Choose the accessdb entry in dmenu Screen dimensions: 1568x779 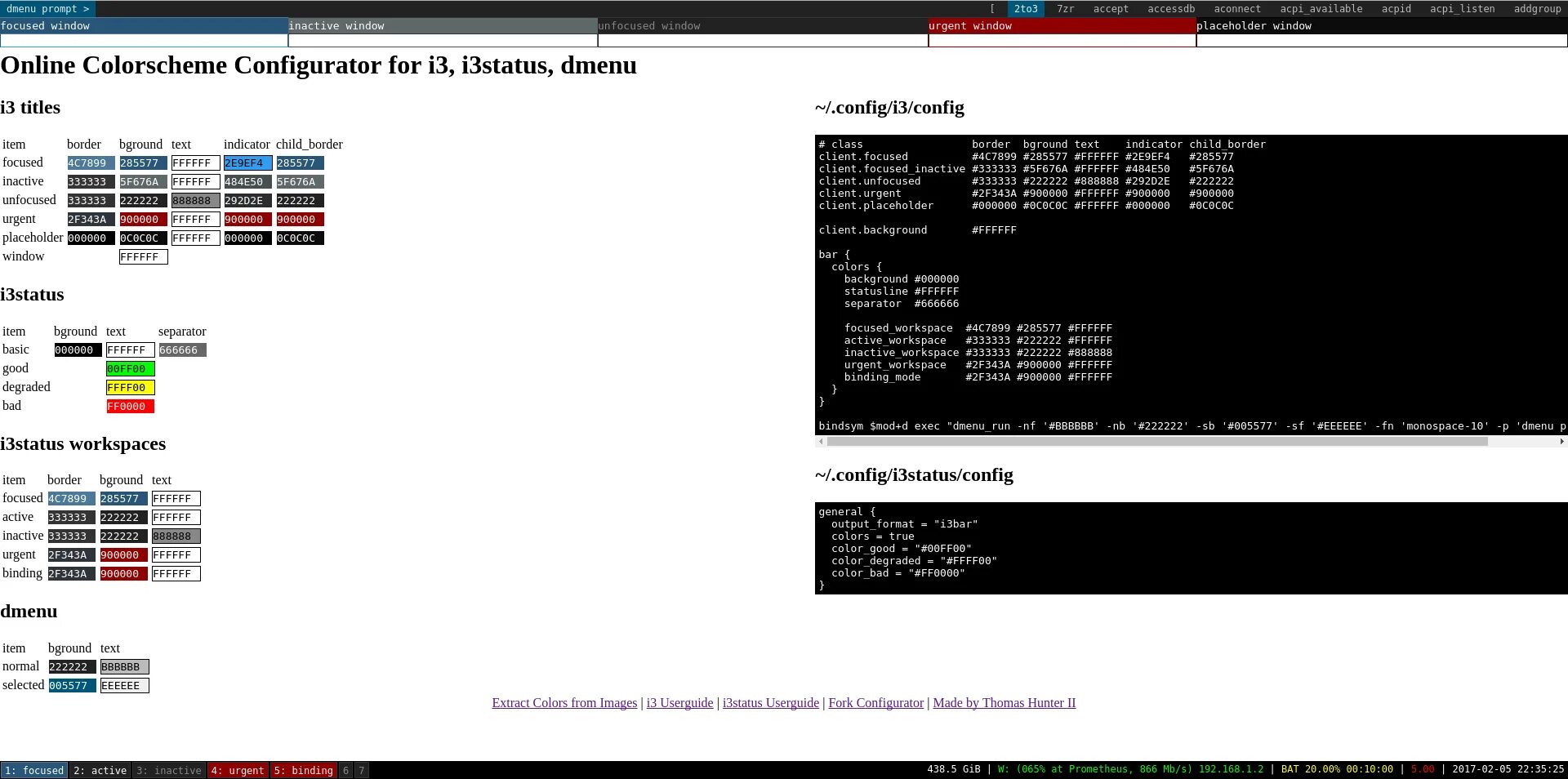1171,9
